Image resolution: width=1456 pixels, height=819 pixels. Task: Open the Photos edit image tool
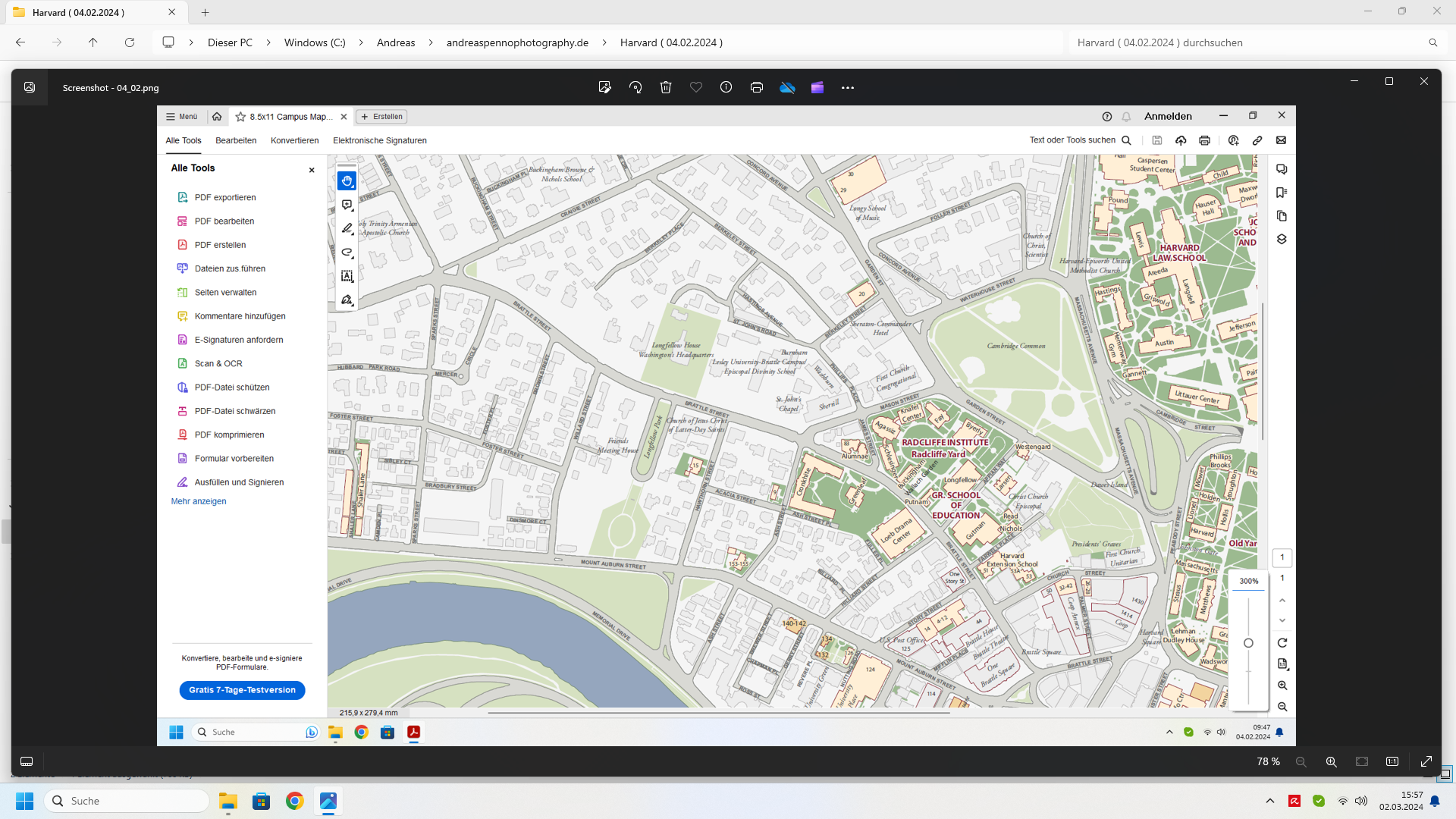(x=604, y=87)
